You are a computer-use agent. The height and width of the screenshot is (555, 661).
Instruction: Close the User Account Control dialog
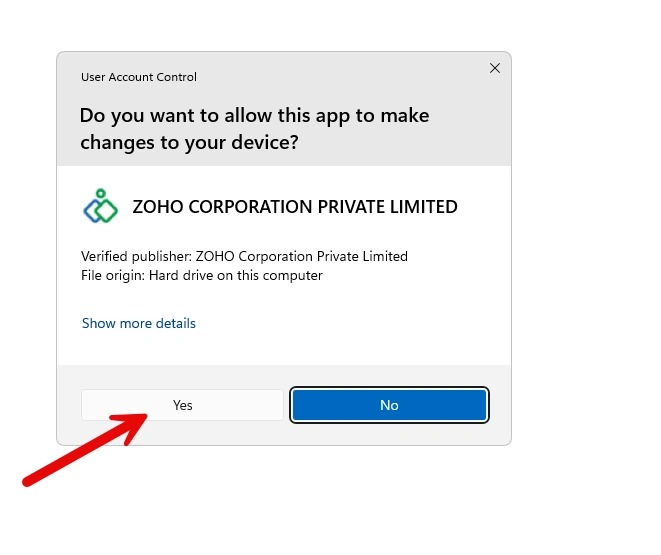494,68
